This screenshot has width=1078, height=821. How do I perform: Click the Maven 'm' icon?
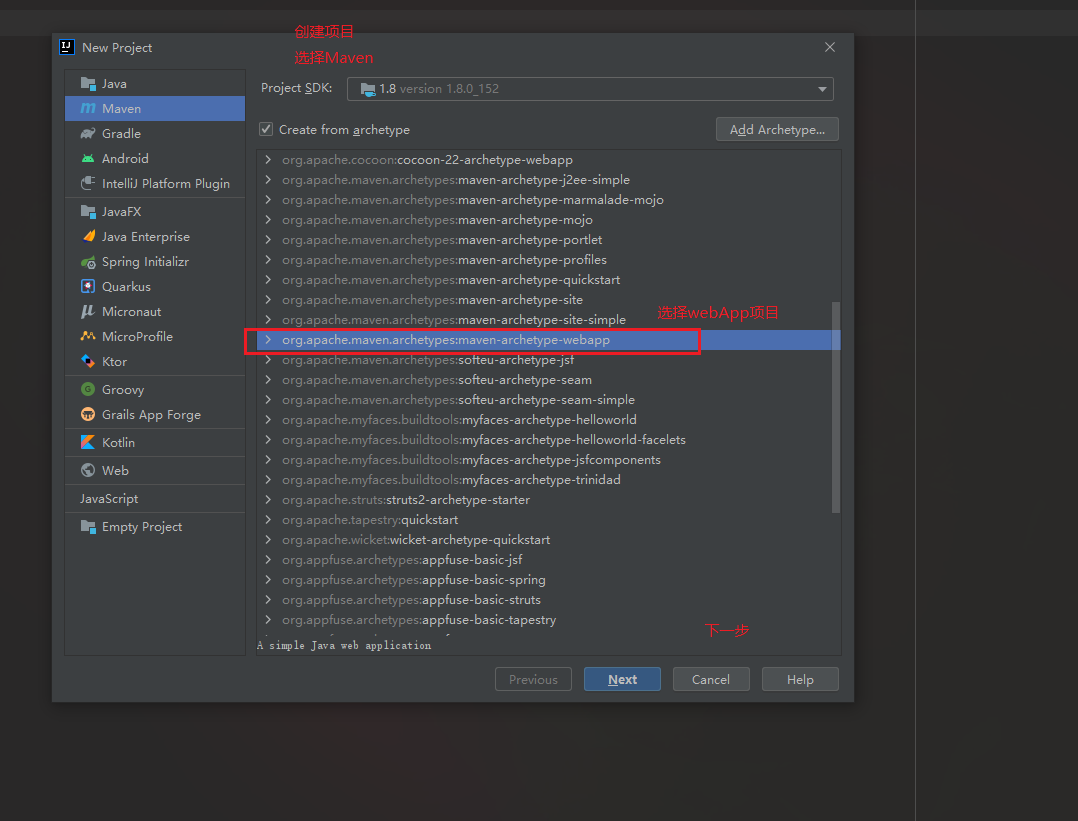[88, 108]
